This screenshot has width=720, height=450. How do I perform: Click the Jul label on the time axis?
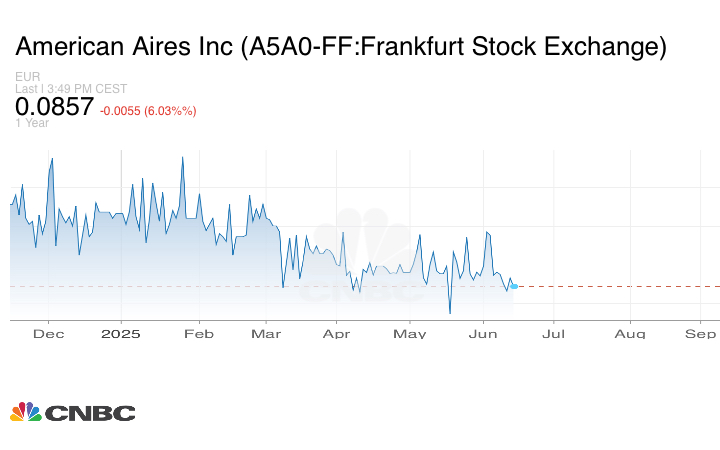553,334
